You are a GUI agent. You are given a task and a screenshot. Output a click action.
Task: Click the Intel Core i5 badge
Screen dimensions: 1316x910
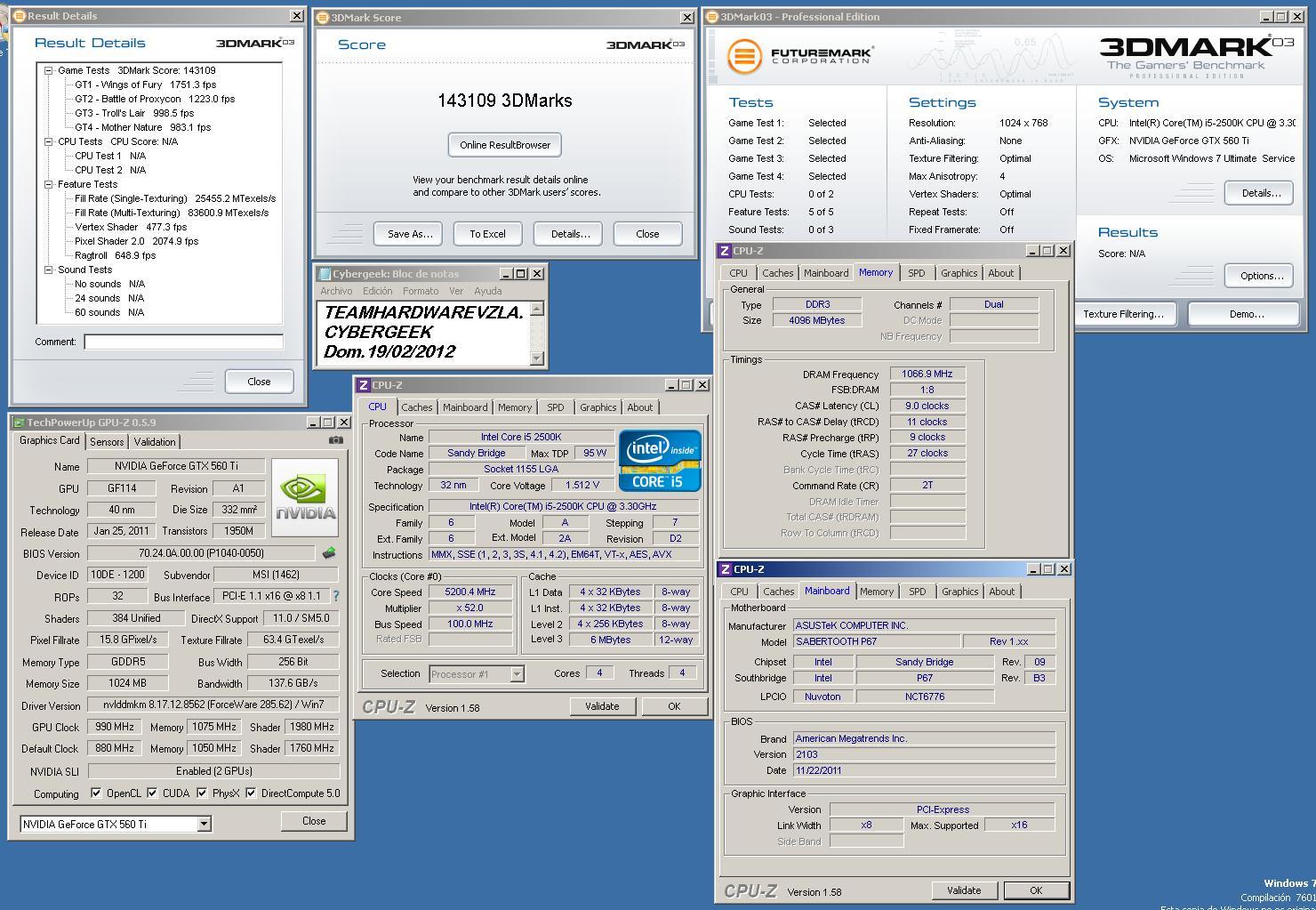[x=659, y=460]
